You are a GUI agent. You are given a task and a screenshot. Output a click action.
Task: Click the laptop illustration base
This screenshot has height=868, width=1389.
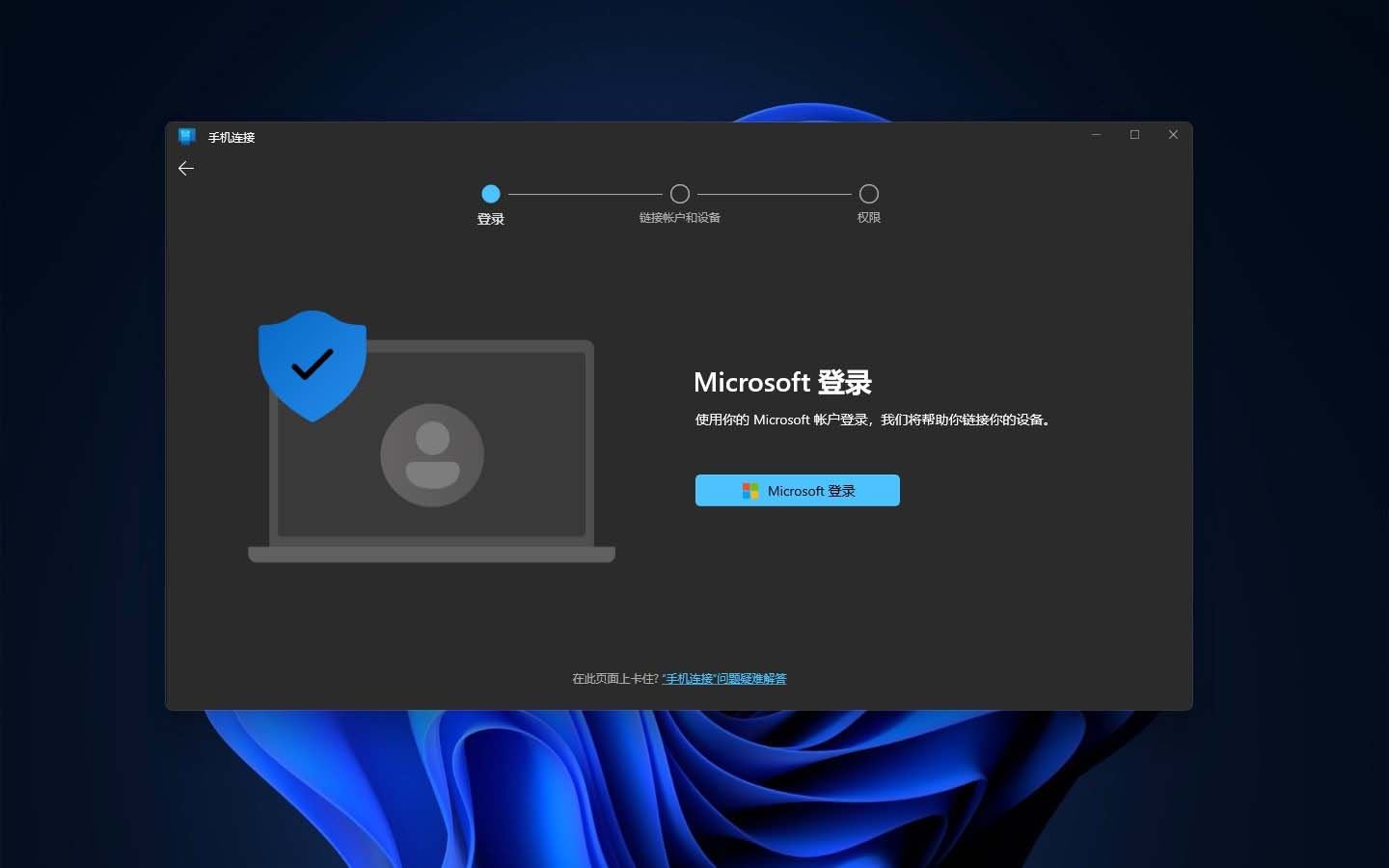click(x=431, y=555)
